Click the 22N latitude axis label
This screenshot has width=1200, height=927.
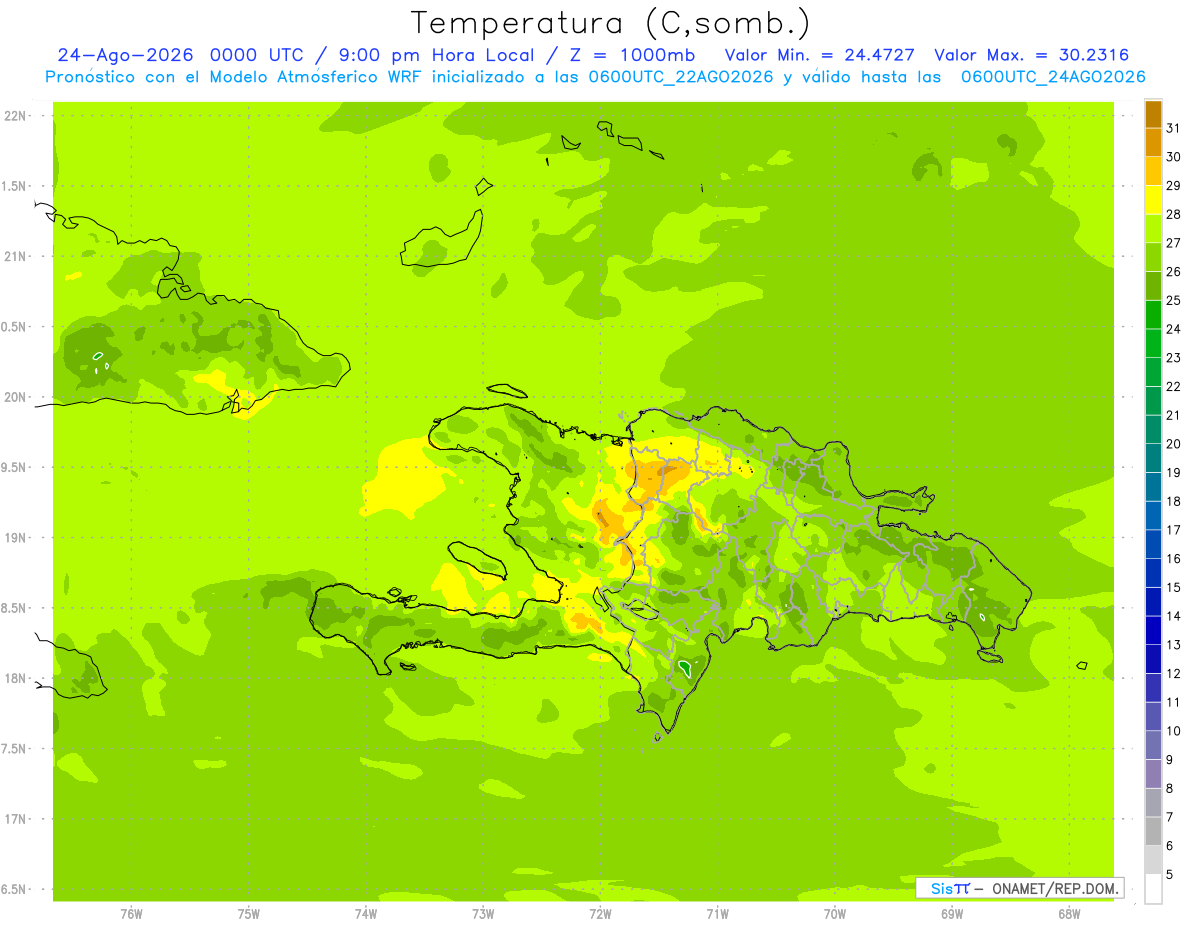(16, 116)
